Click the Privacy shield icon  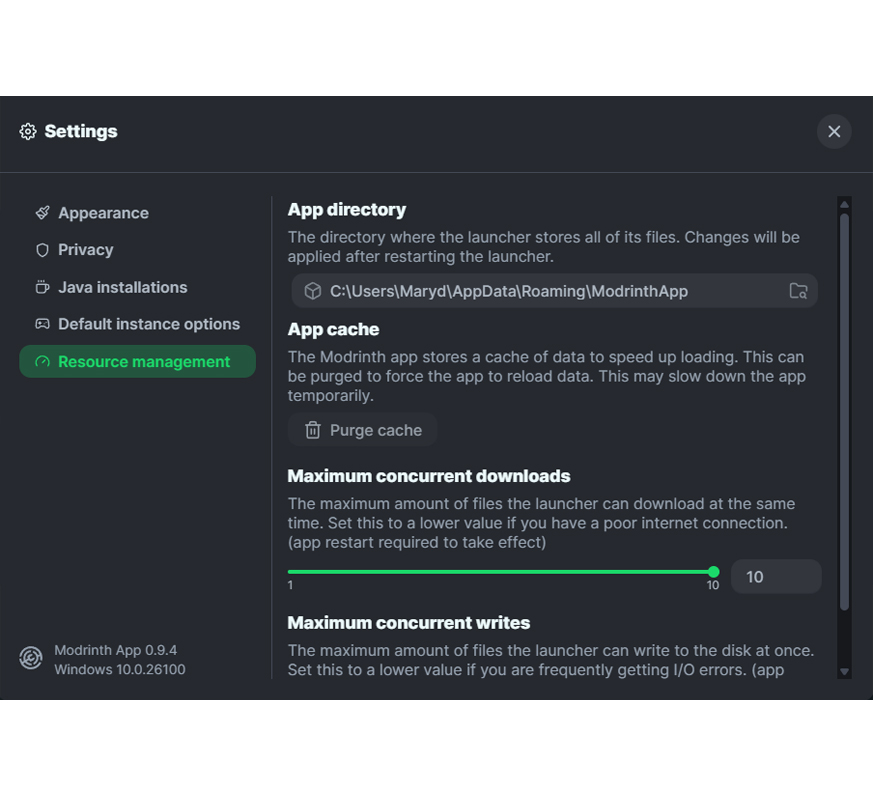pos(42,249)
